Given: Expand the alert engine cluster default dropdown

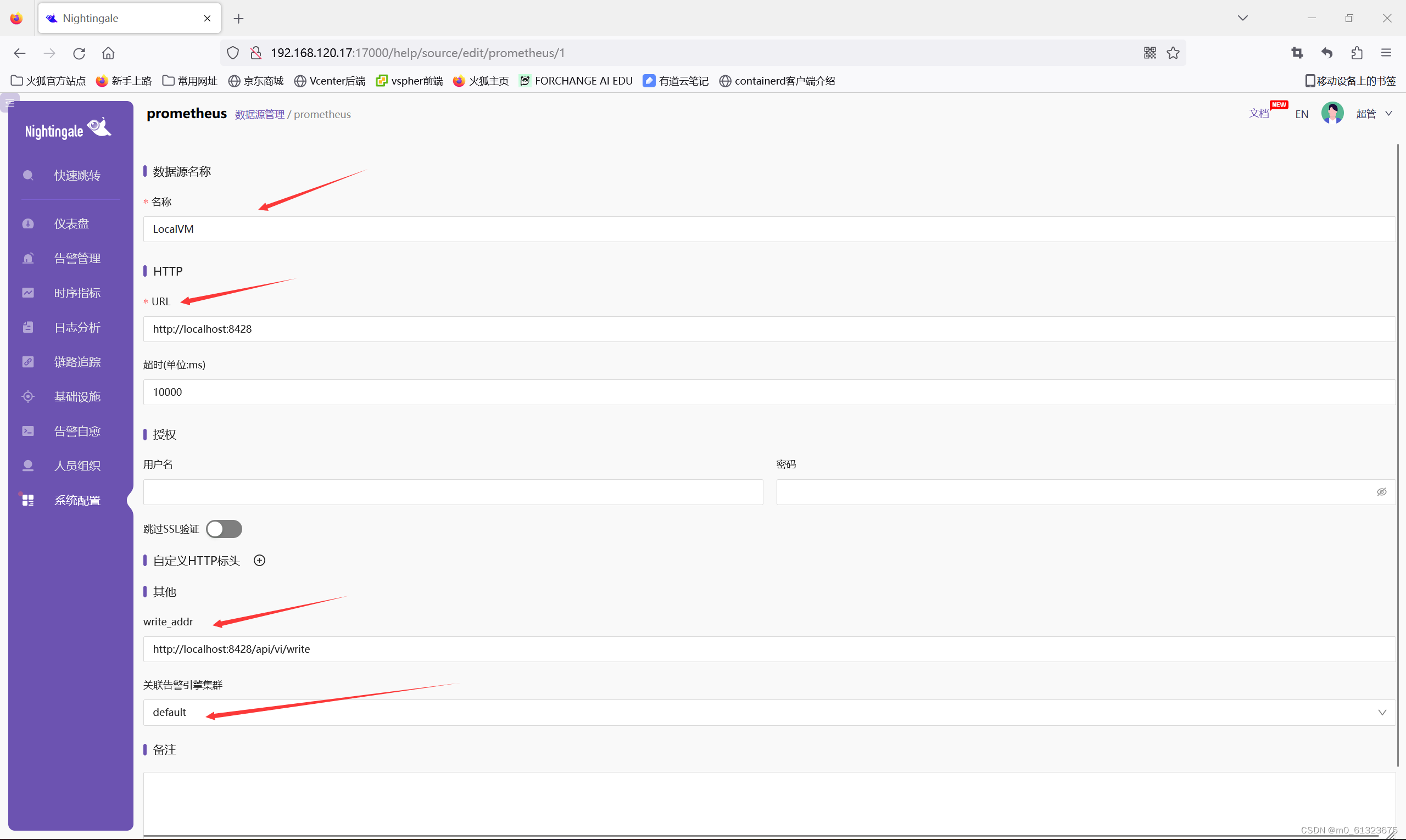Looking at the screenshot, I should pos(768,712).
